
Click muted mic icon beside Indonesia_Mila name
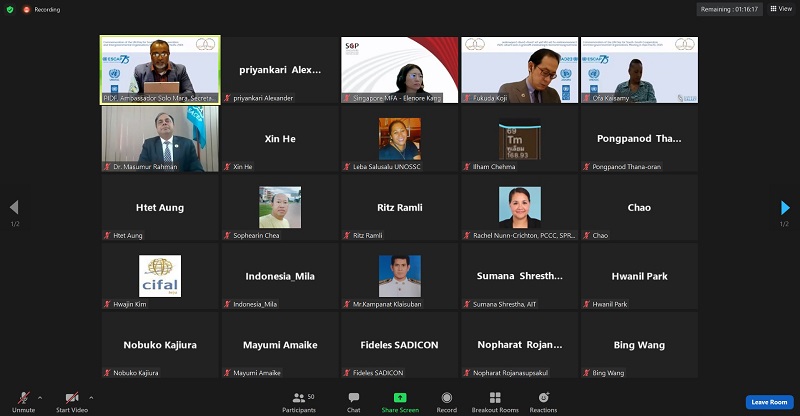(x=228, y=304)
